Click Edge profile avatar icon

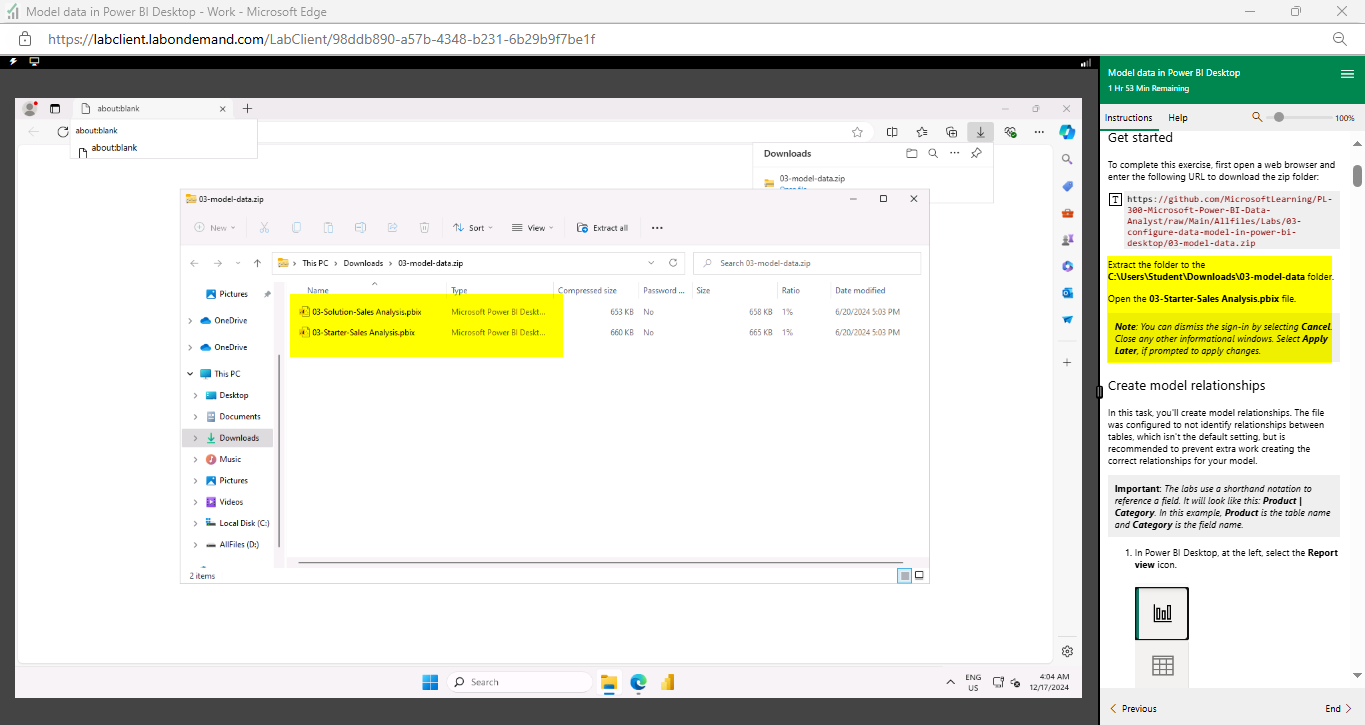click(x=29, y=108)
